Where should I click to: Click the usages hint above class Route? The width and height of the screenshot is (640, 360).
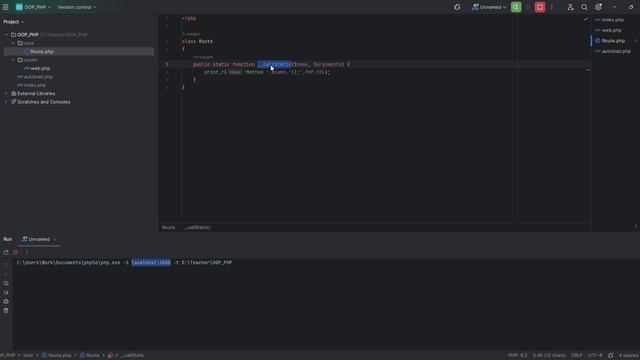[191, 34]
